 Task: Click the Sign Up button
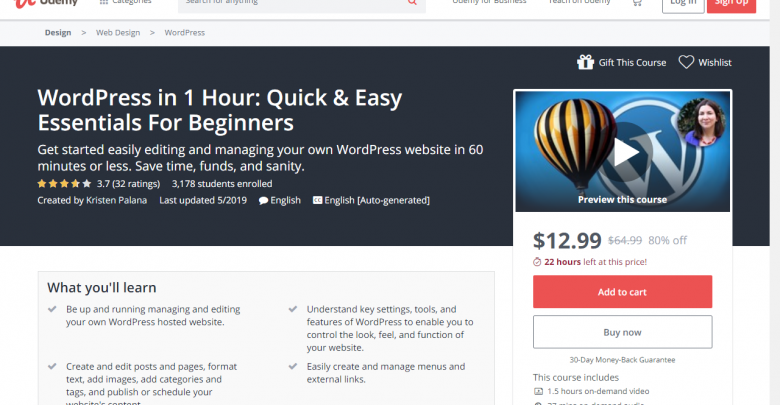pos(731,4)
